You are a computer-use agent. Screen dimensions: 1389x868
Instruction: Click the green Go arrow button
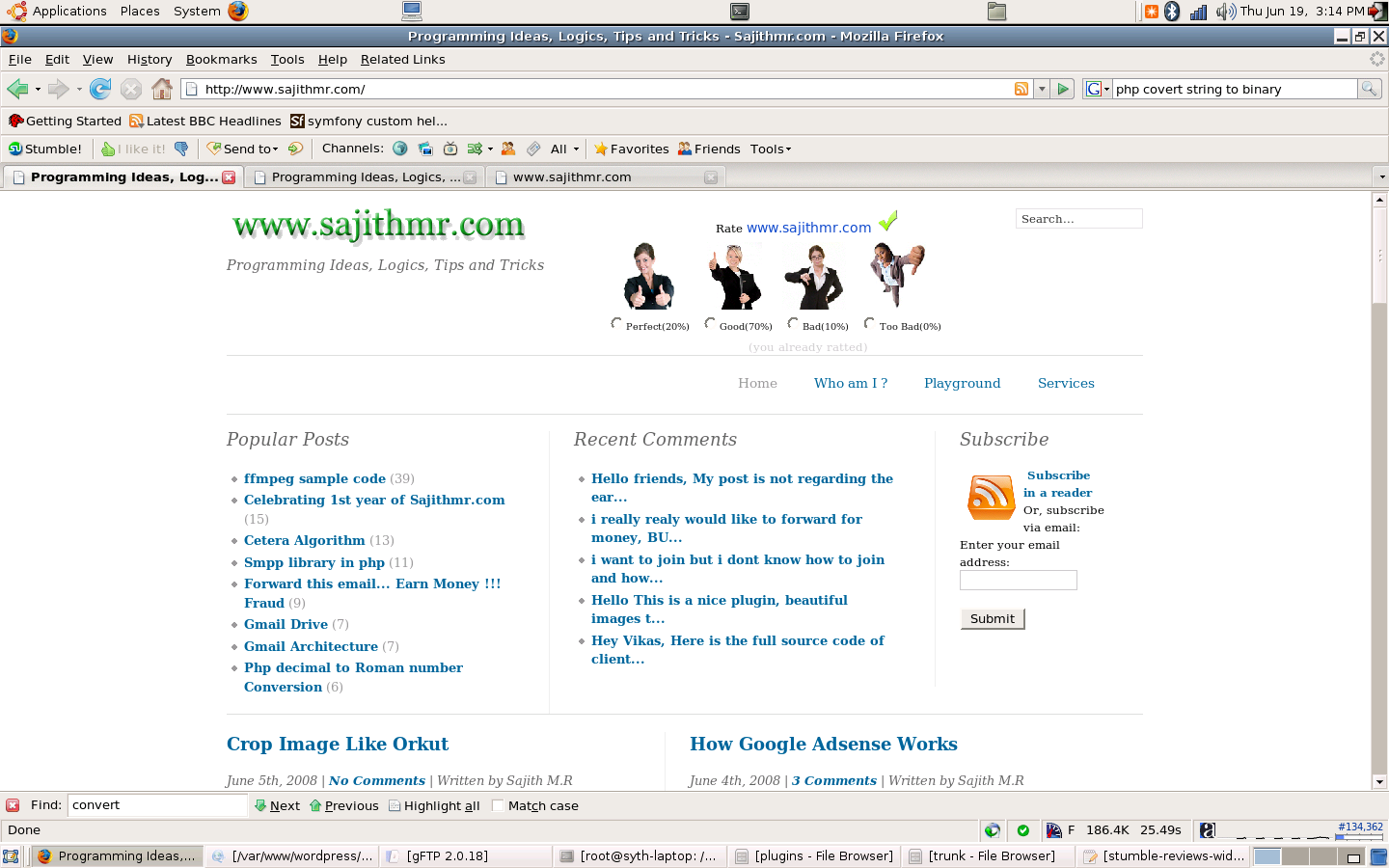[x=1063, y=89]
